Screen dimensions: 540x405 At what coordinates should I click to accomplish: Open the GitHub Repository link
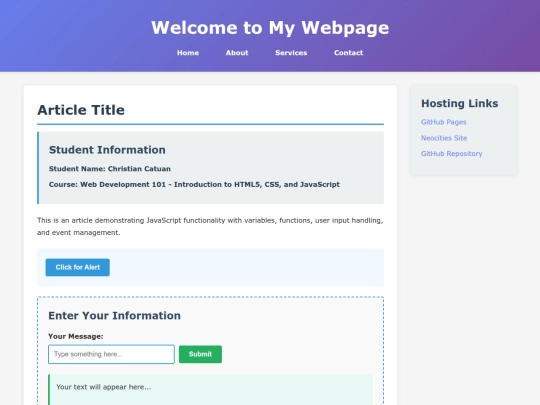tap(451, 154)
